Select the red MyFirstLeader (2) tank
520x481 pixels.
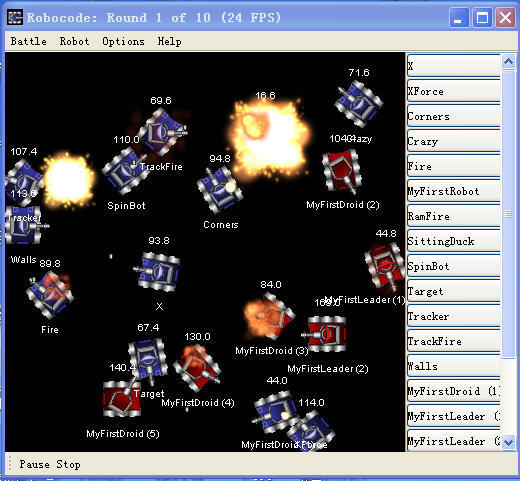[325, 334]
